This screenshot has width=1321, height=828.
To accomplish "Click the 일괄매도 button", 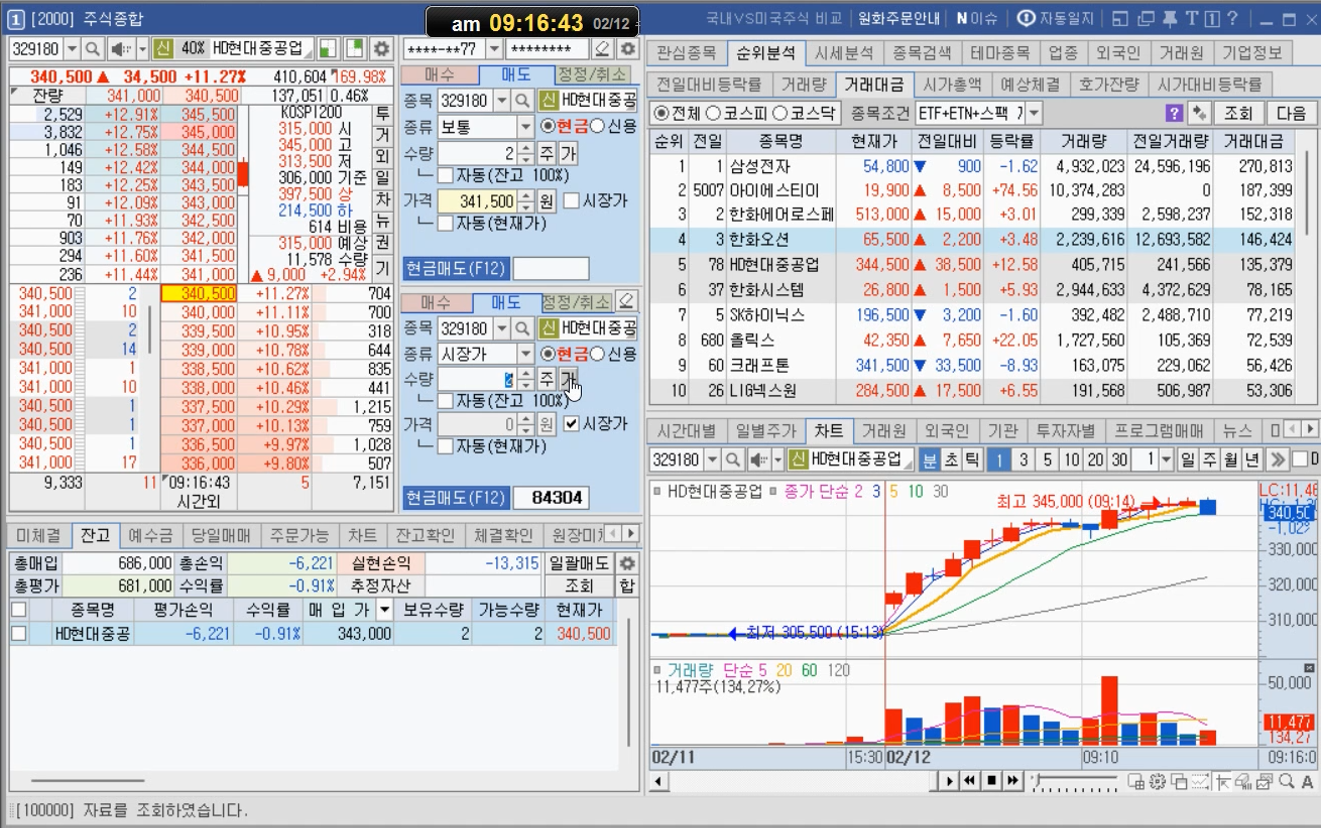I will [x=580, y=563].
